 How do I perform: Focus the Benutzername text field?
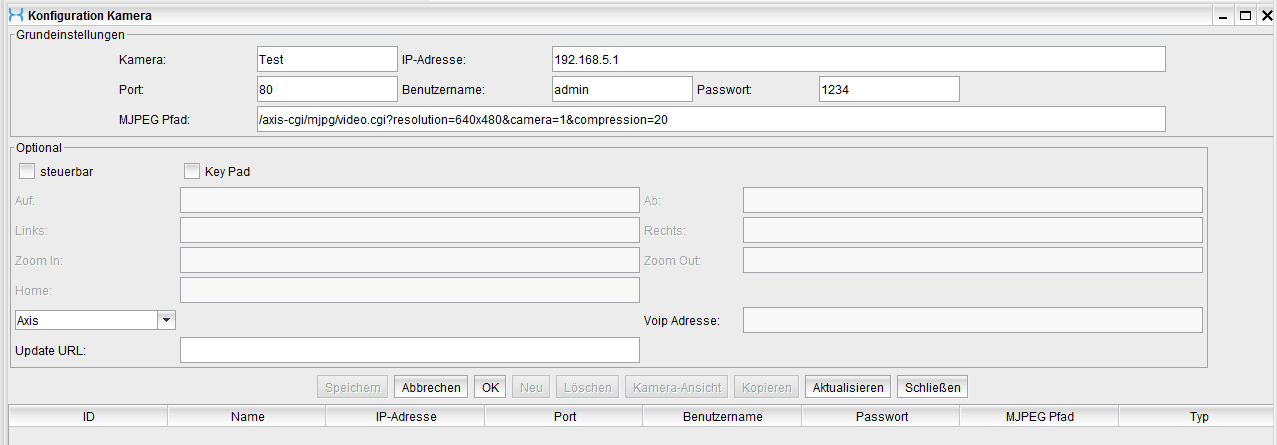coord(621,89)
